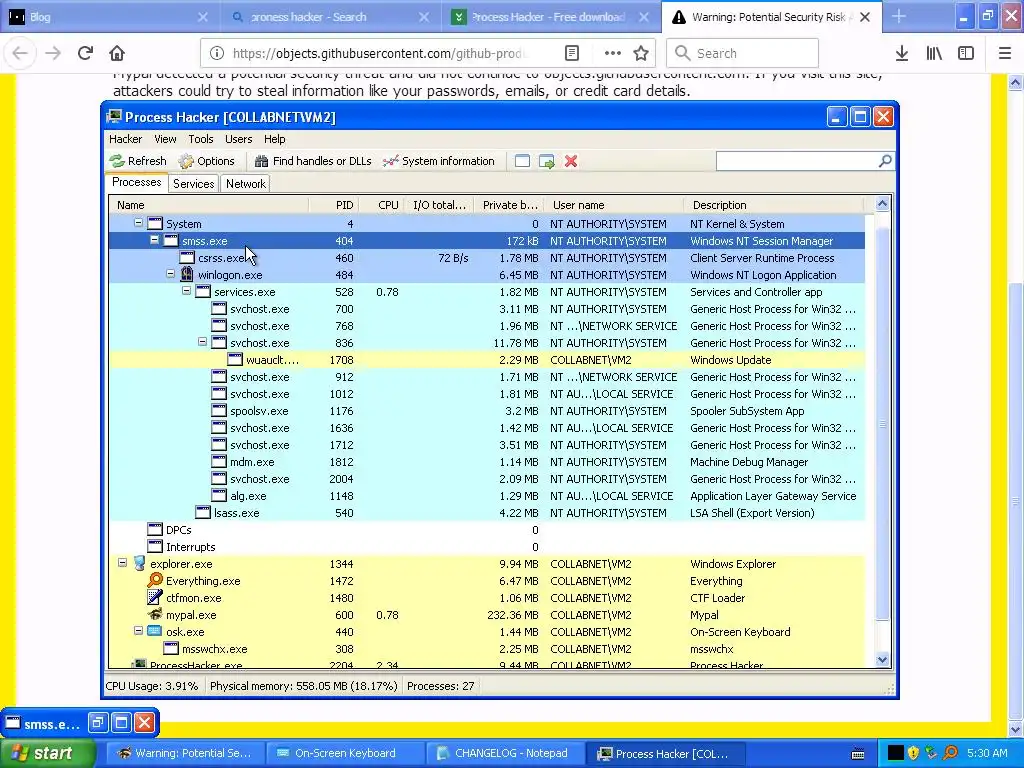
Task: Collapse the explorer.exe tree node
Action: coord(122,562)
